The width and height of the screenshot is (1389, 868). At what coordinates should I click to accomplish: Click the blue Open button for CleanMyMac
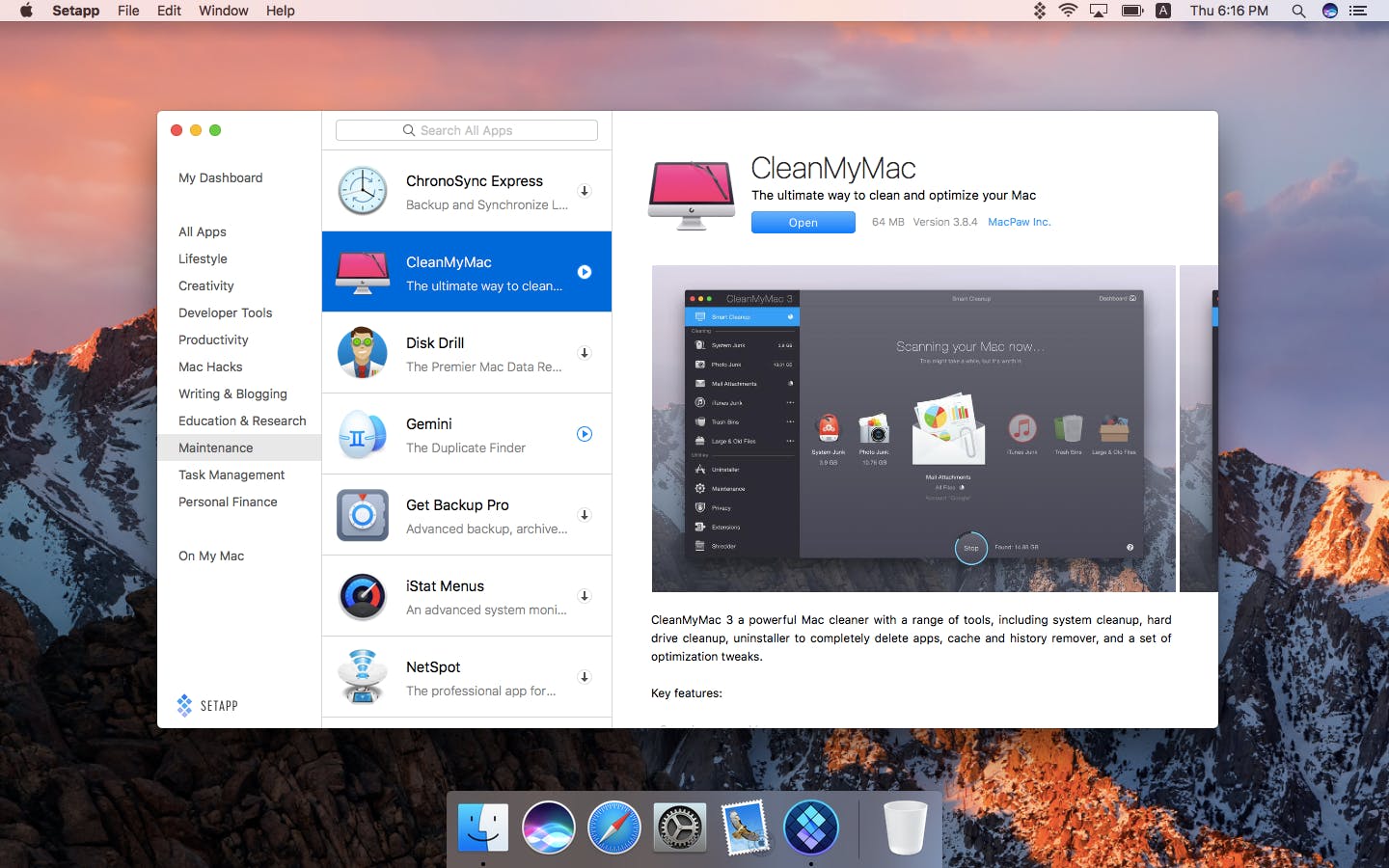pos(803,223)
